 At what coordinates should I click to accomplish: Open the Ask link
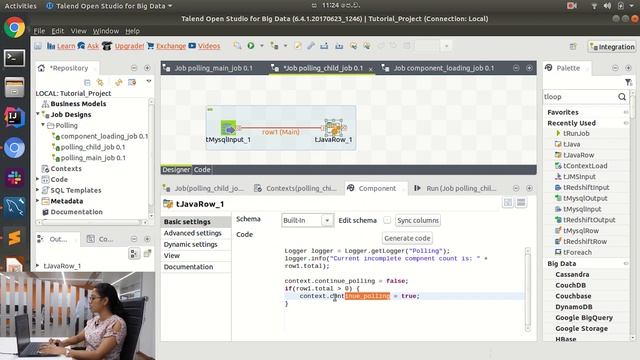pos(93,46)
